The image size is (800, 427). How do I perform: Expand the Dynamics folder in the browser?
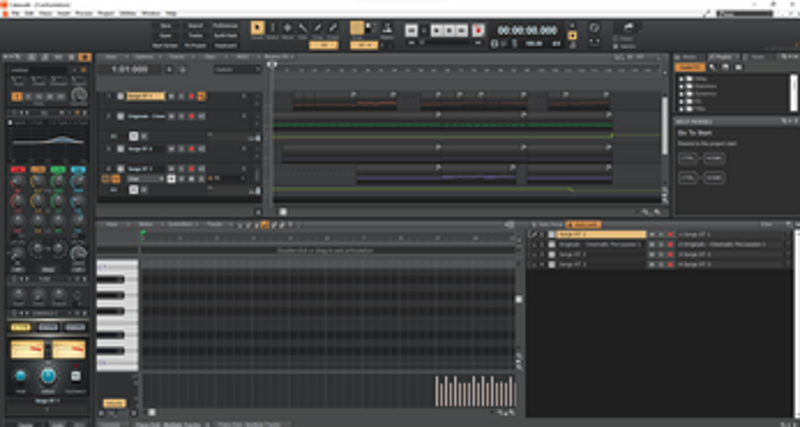point(682,94)
